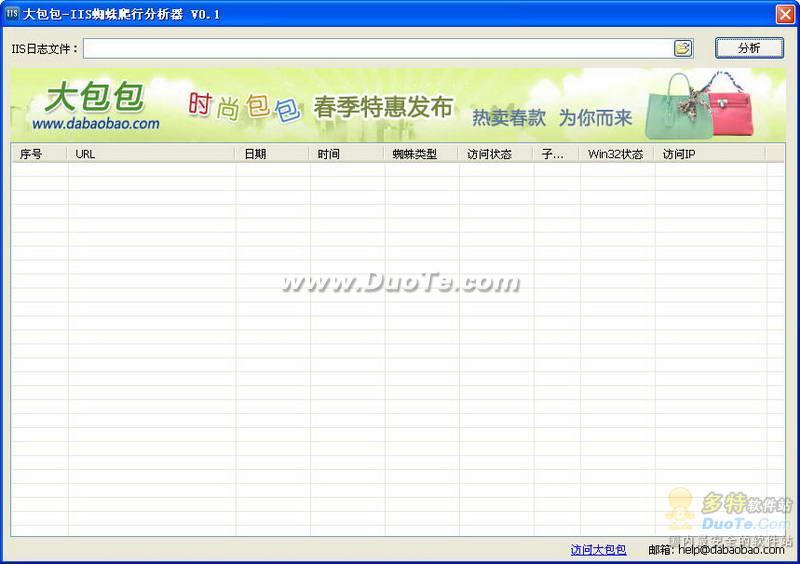Sort by 蜘蛛类型 column header

[x=422, y=154]
